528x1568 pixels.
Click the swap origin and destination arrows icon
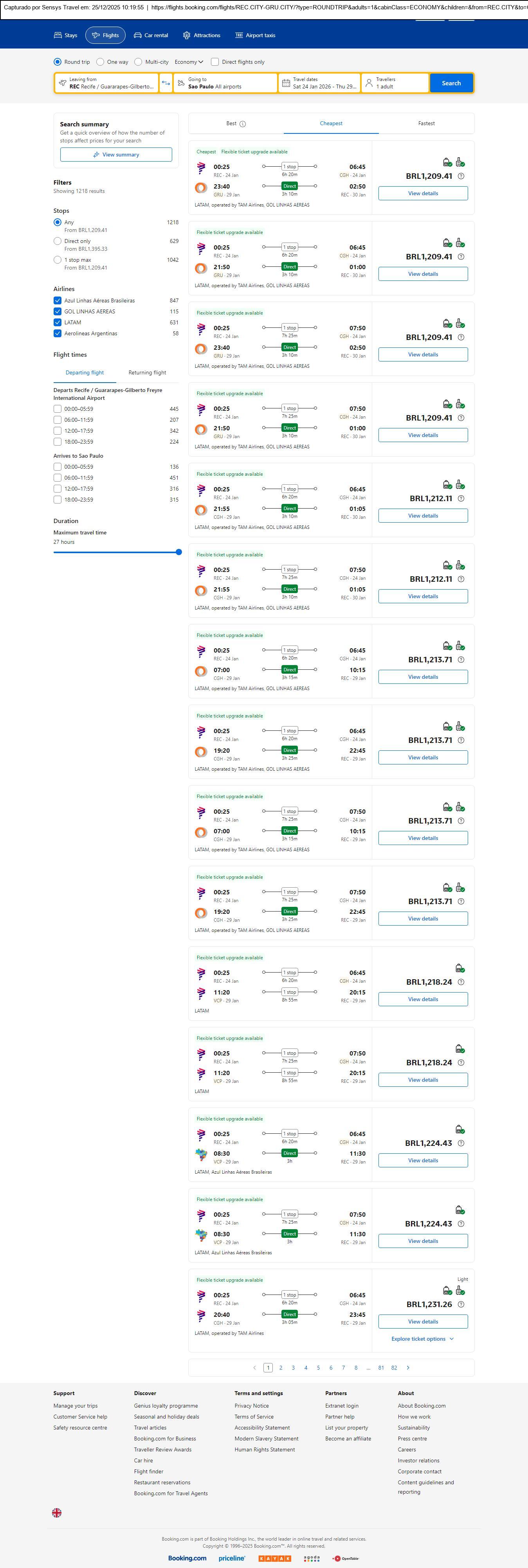(x=166, y=83)
